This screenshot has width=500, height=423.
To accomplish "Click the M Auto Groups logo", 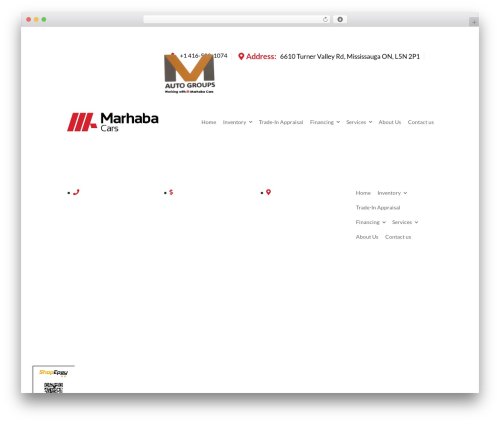I will tap(190, 73).
